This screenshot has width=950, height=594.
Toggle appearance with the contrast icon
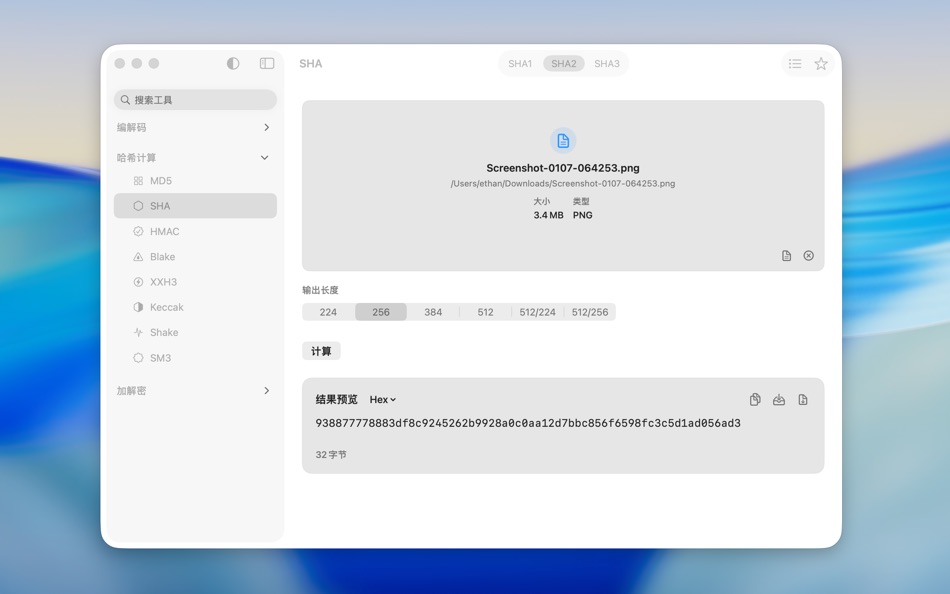tap(232, 63)
